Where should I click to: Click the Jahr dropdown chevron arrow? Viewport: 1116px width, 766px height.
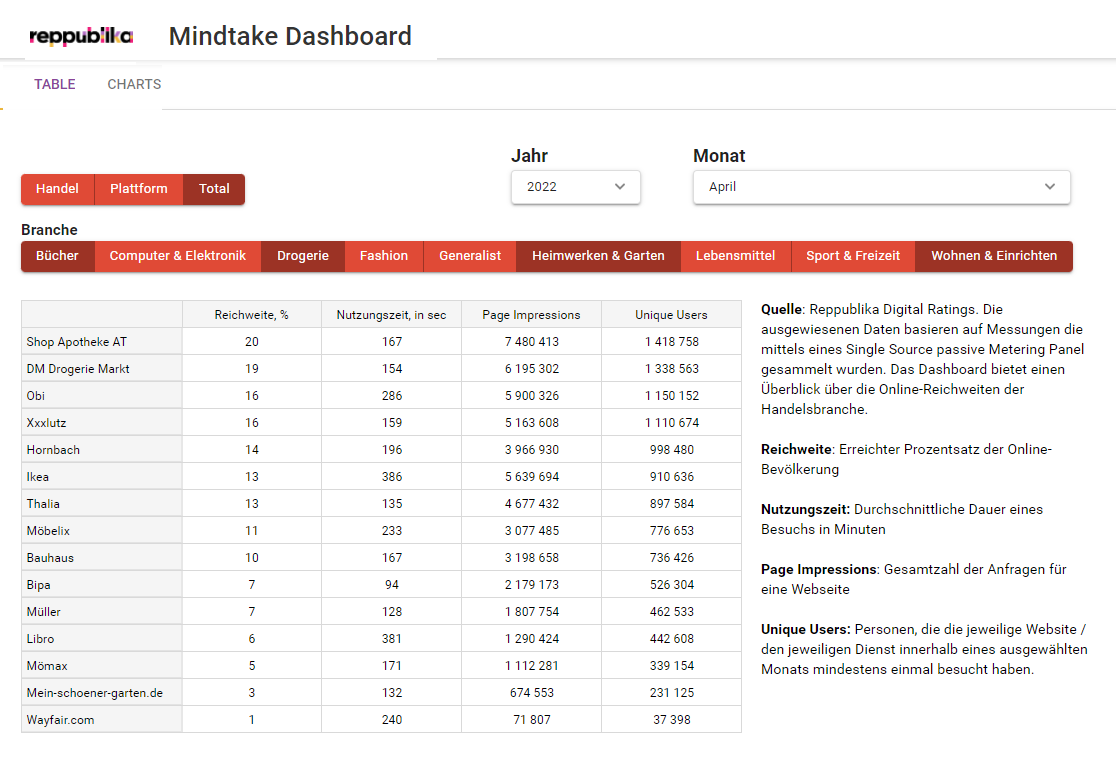tap(620, 187)
